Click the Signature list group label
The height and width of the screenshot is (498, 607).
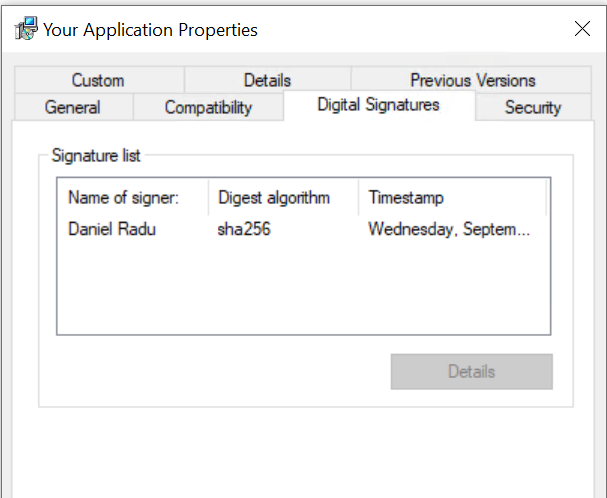point(96,155)
